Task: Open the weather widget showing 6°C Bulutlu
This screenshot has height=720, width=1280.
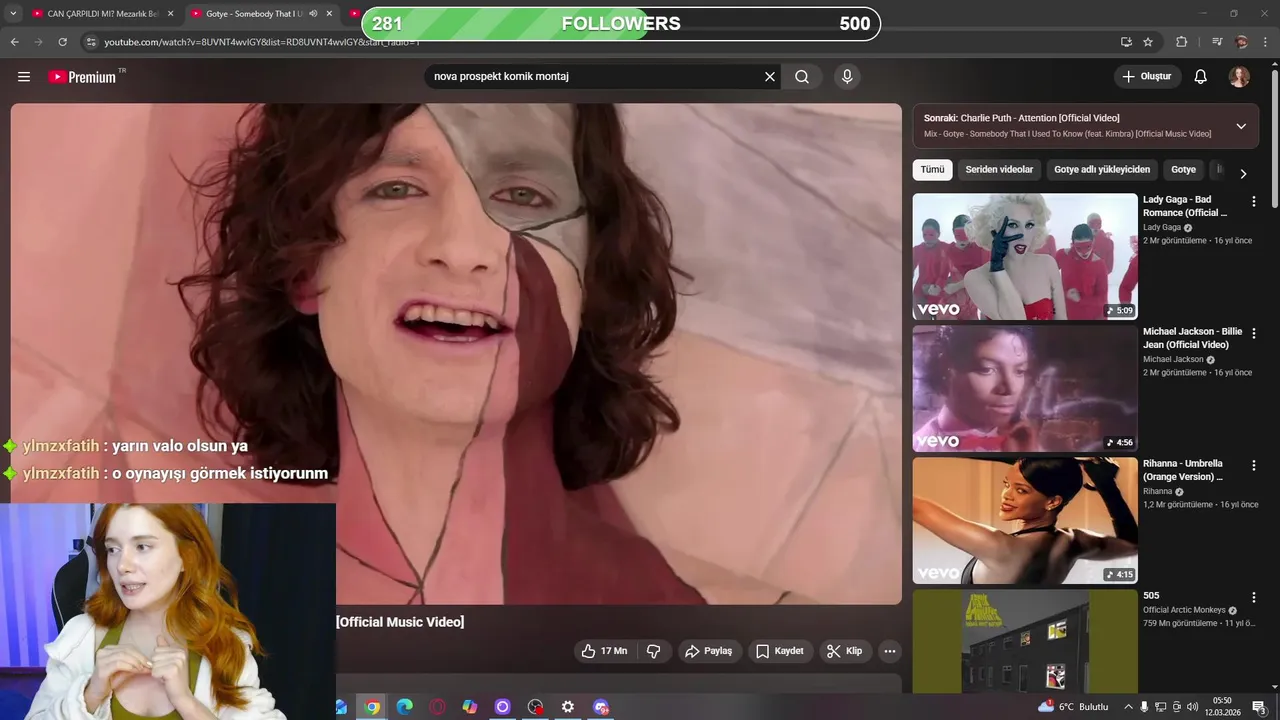Action: (1073, 707)
